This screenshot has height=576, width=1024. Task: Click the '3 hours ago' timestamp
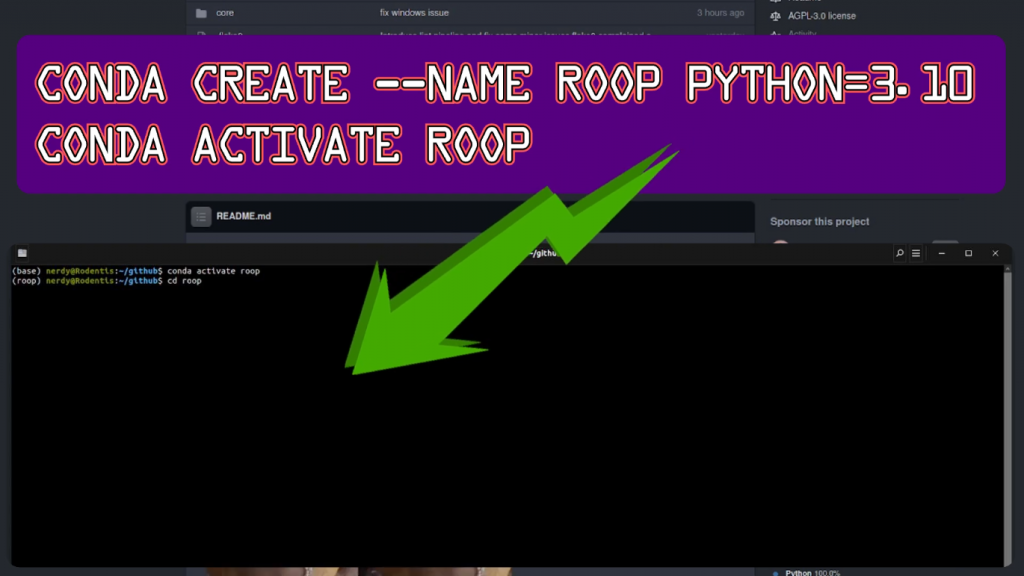click(x=720, y=12)
